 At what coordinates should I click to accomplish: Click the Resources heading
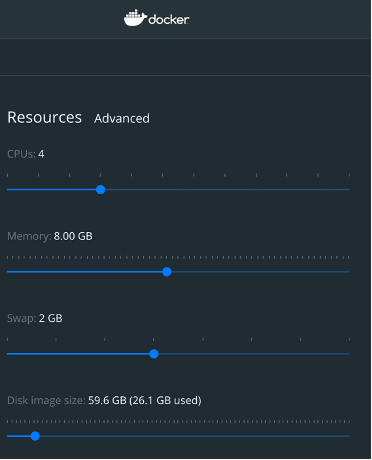pyautogui.click(x=44, y=117)
